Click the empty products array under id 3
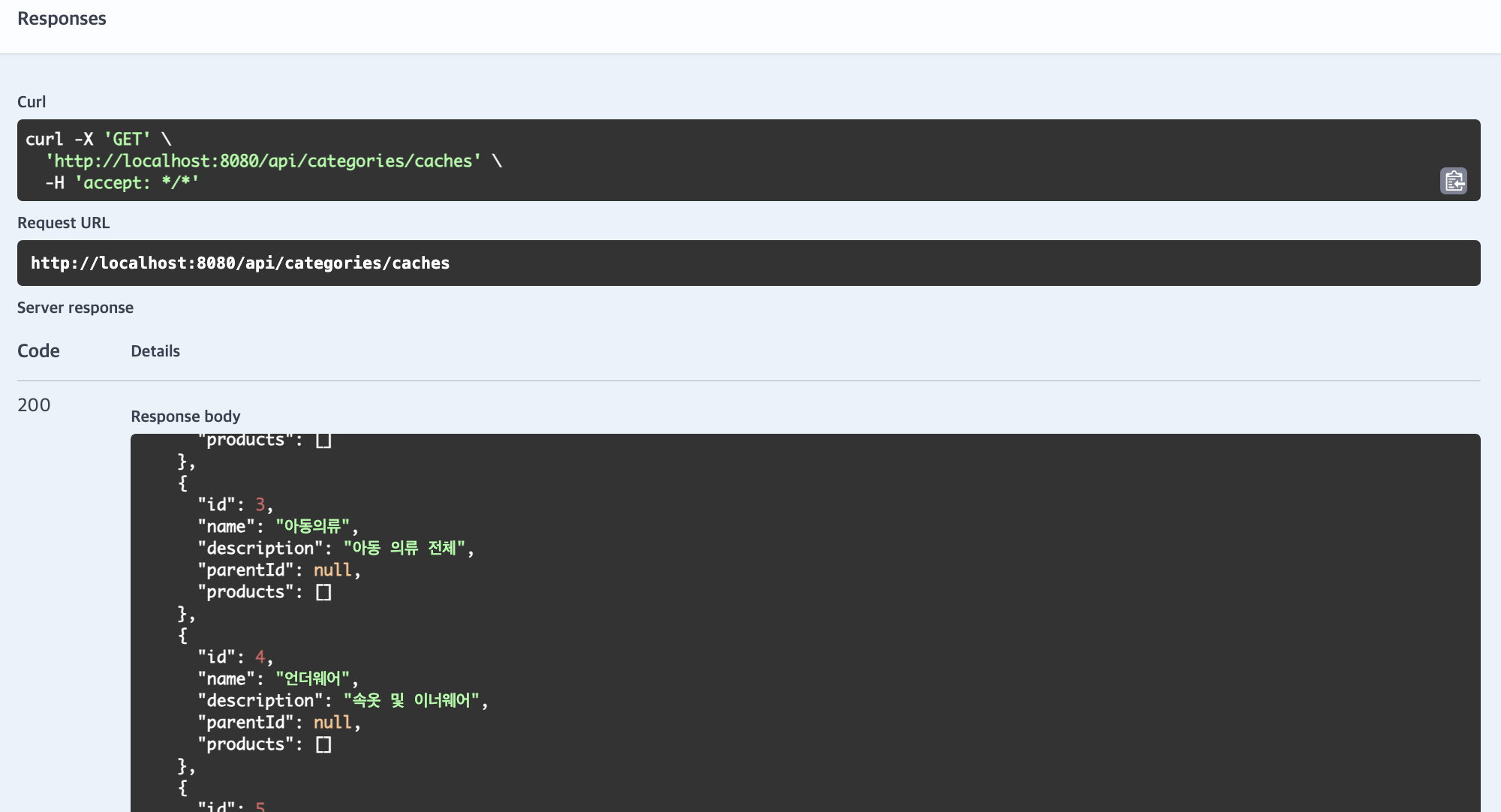 323,592
